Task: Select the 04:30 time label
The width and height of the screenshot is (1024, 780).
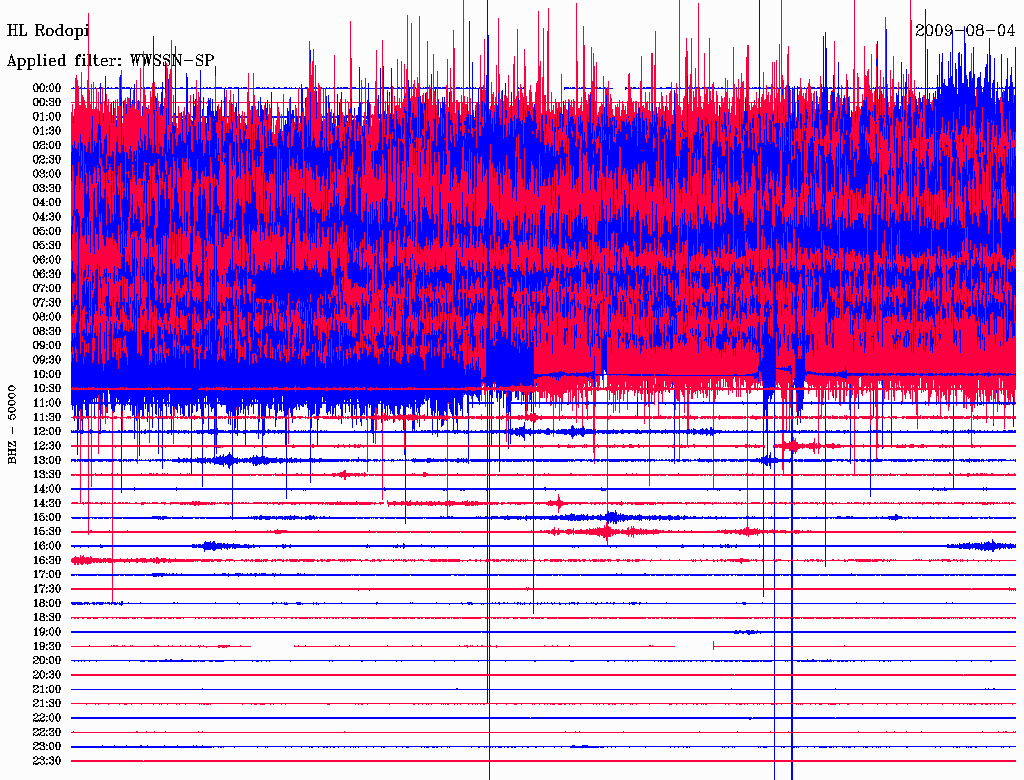Action: click(47, 217)
